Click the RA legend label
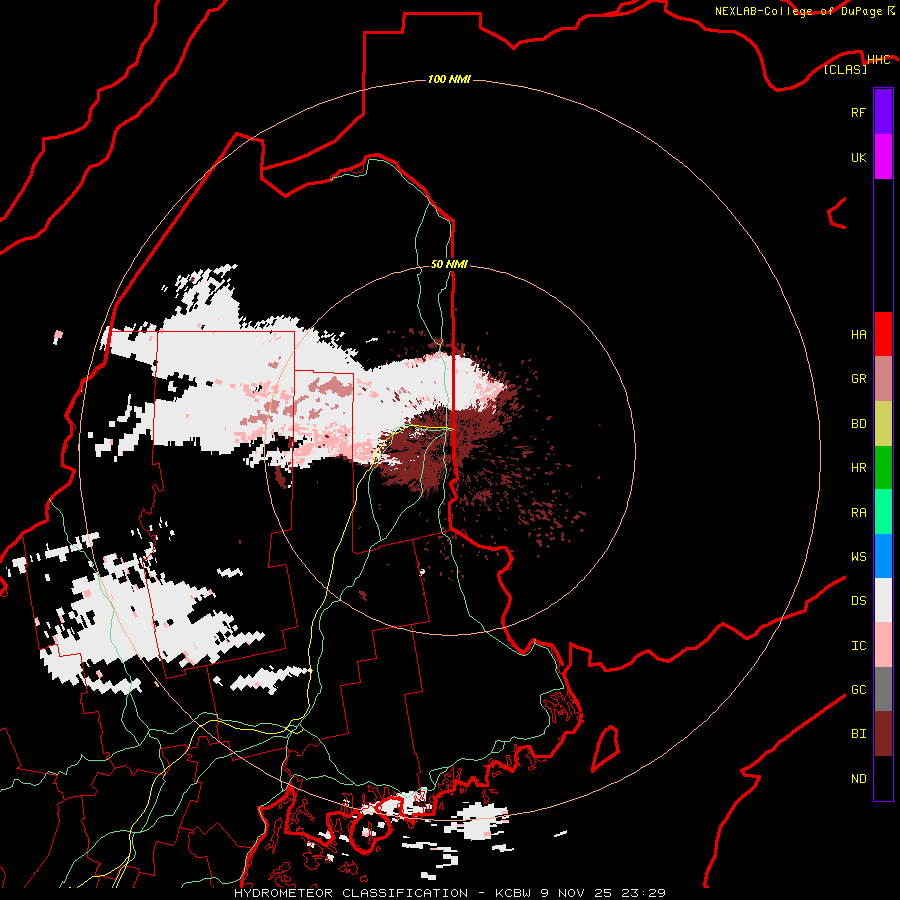Image resolution: width=900 pixels, height=900 pixels. coord(858,513)
